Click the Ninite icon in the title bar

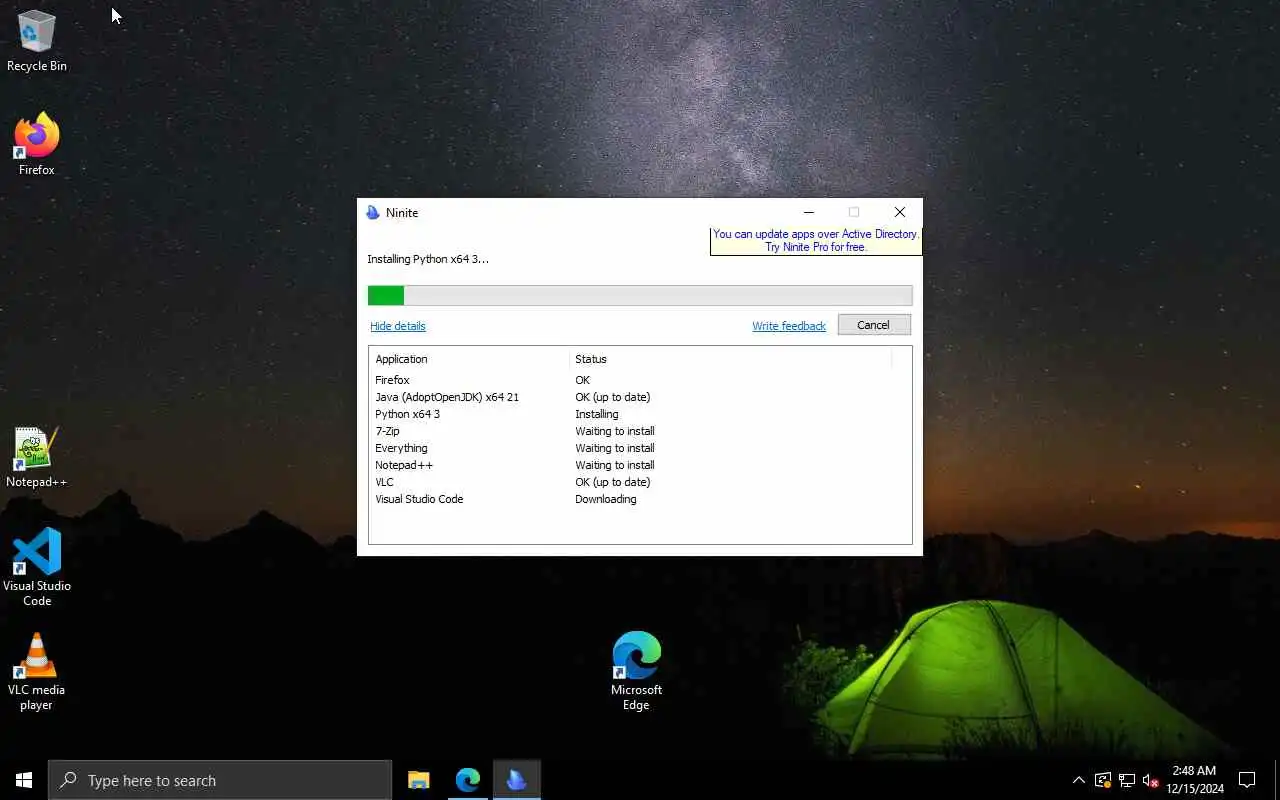pyautogui.click(x=373, y=212)
